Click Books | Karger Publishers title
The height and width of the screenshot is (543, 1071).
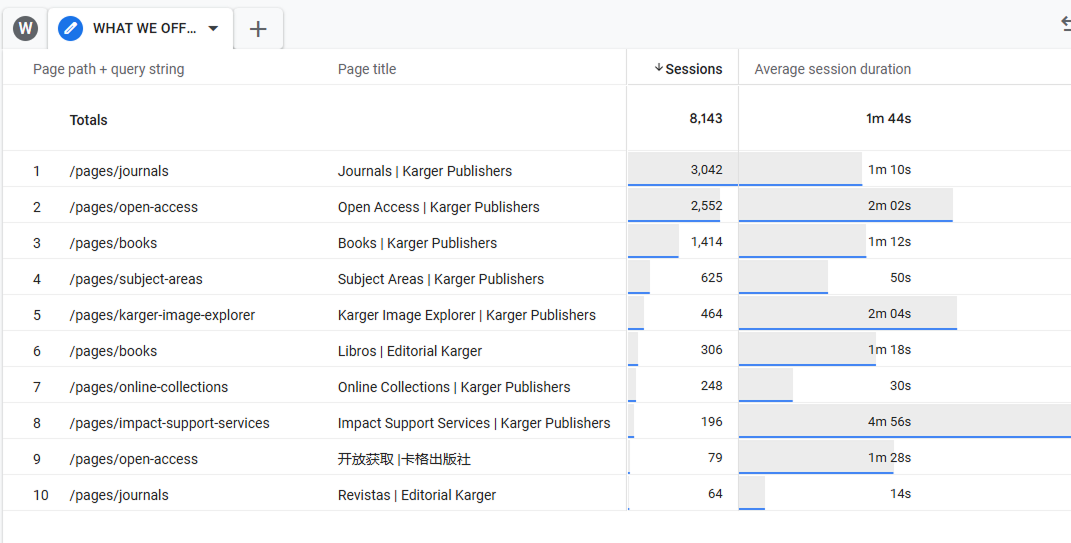[417, 243]
